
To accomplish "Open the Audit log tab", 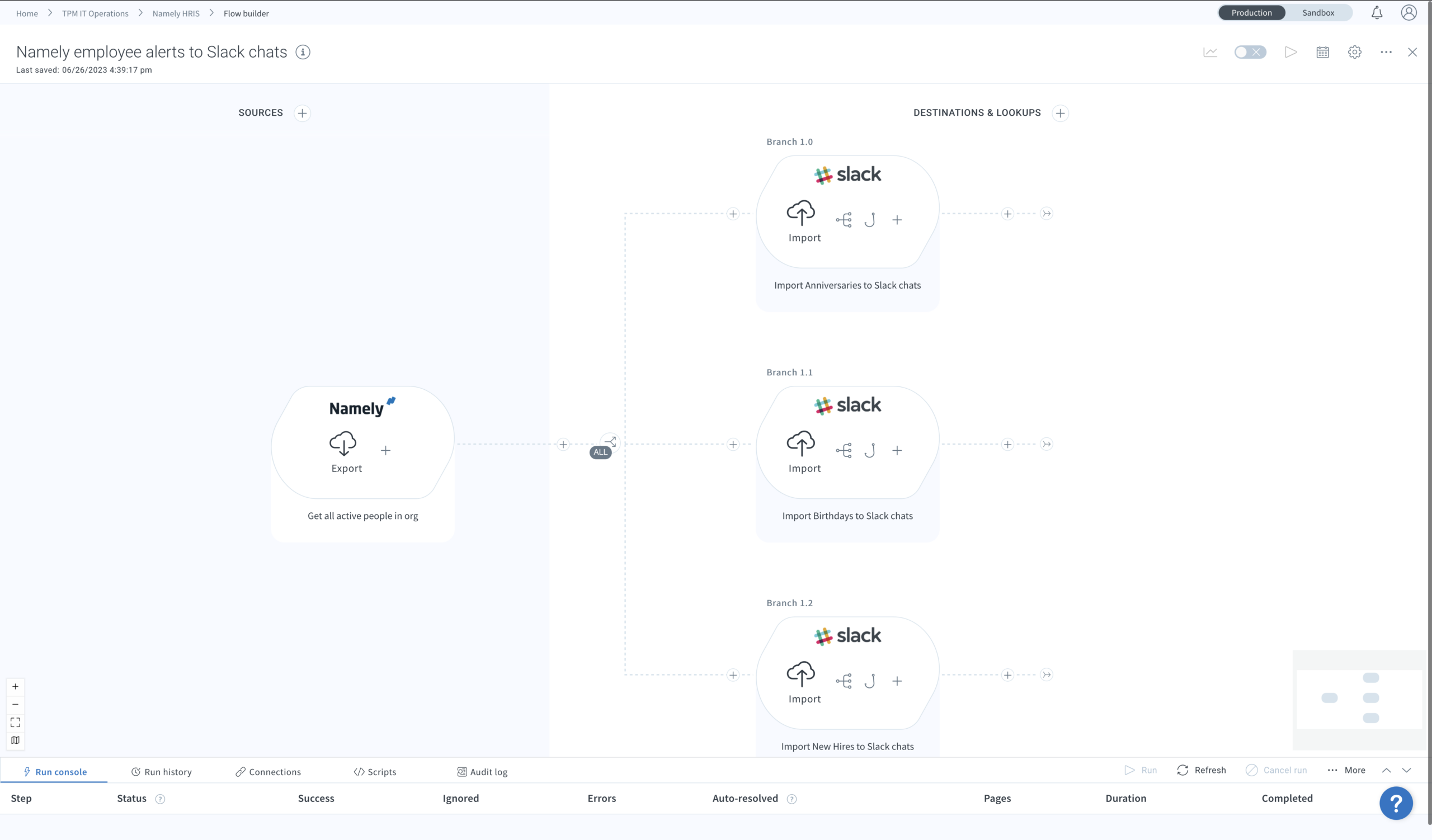I will 482,772.
